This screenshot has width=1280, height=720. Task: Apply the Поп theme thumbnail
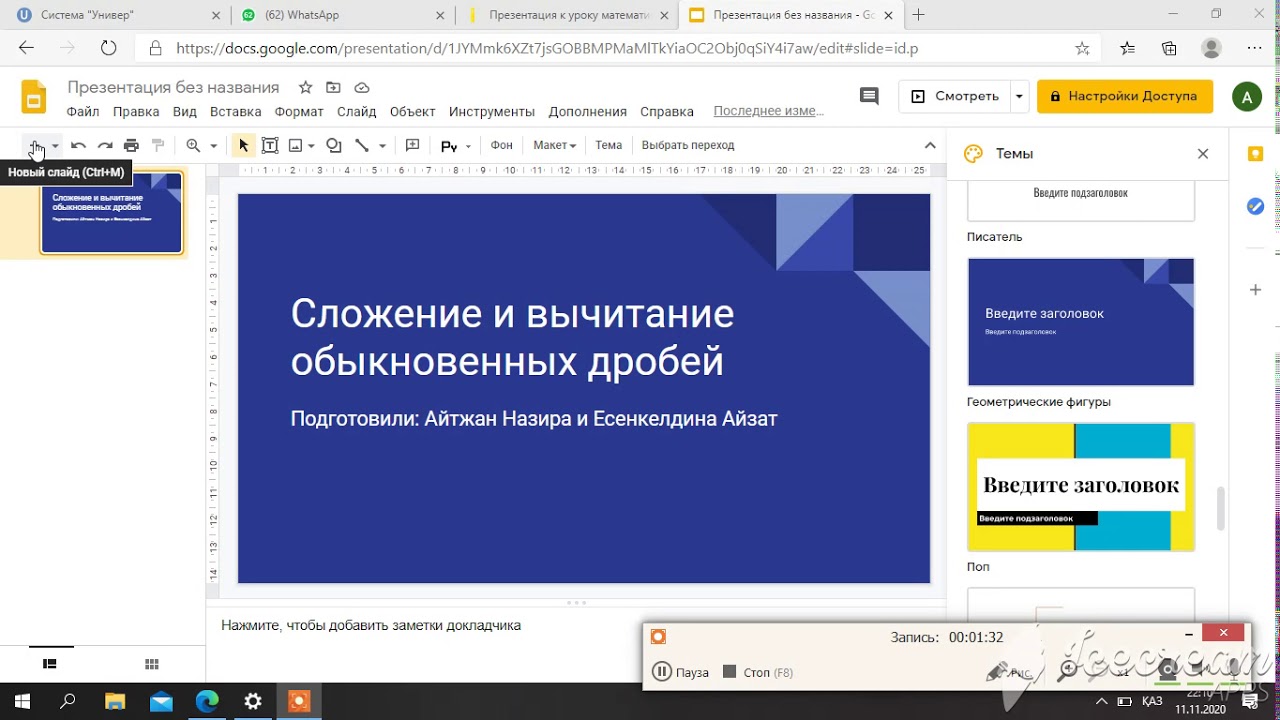pyautogui.click(x=1081, y=487)
